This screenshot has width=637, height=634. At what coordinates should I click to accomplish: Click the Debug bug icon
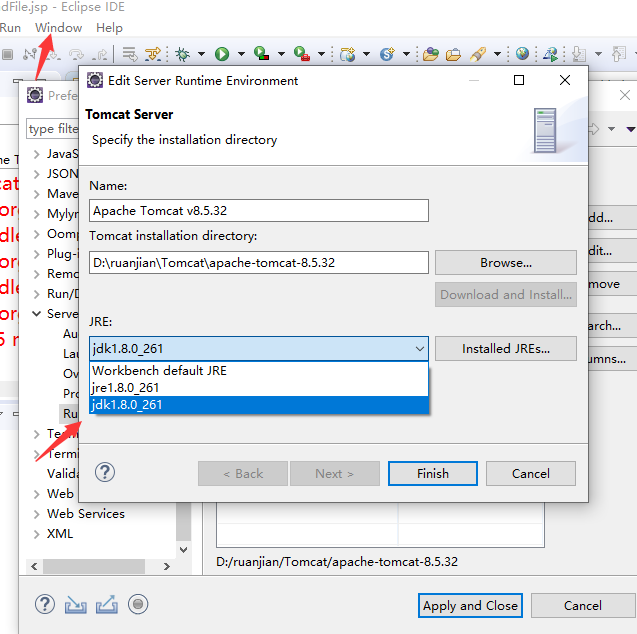(x=182, y=54)
